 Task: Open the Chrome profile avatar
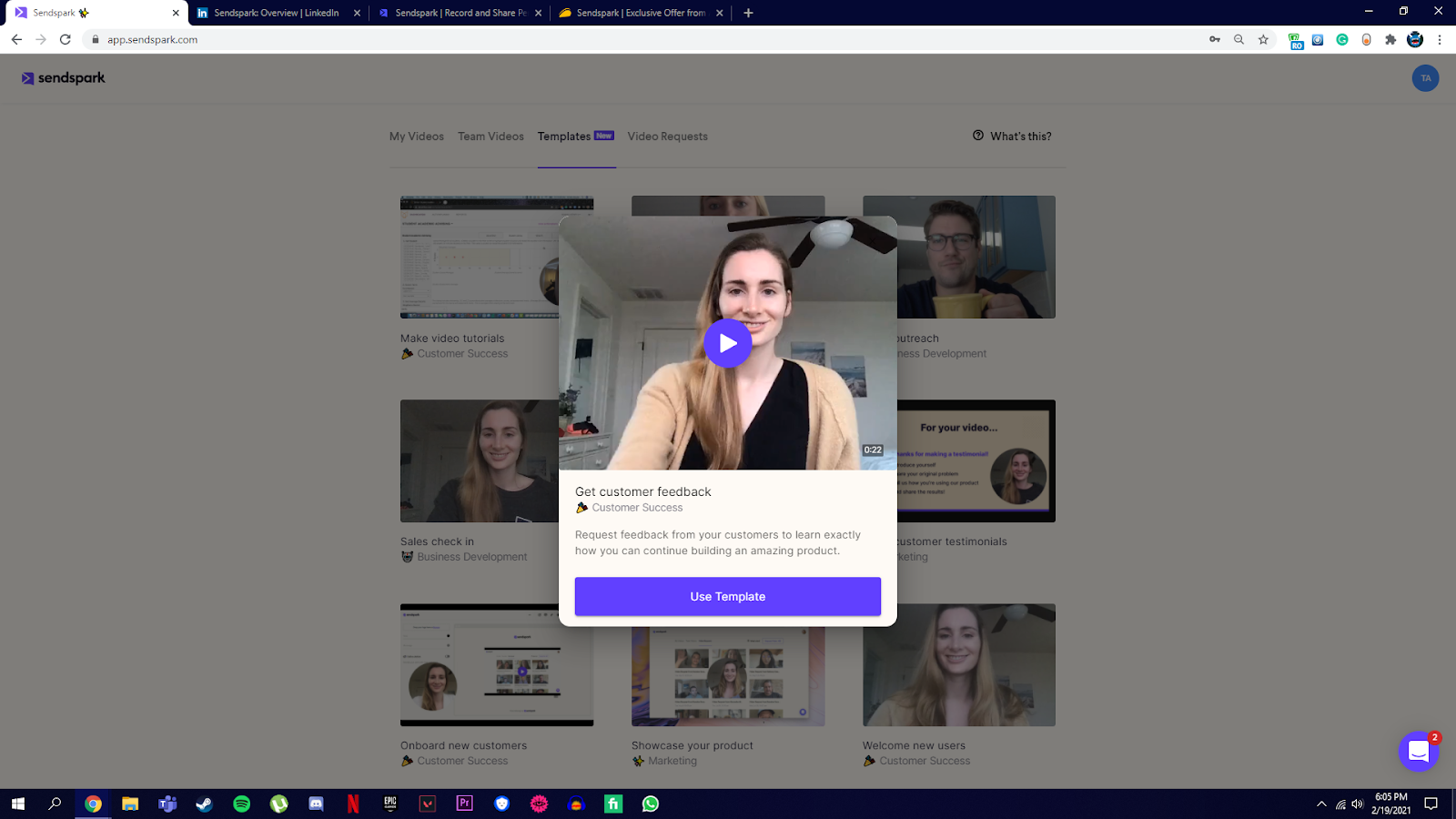(1415, 39)
